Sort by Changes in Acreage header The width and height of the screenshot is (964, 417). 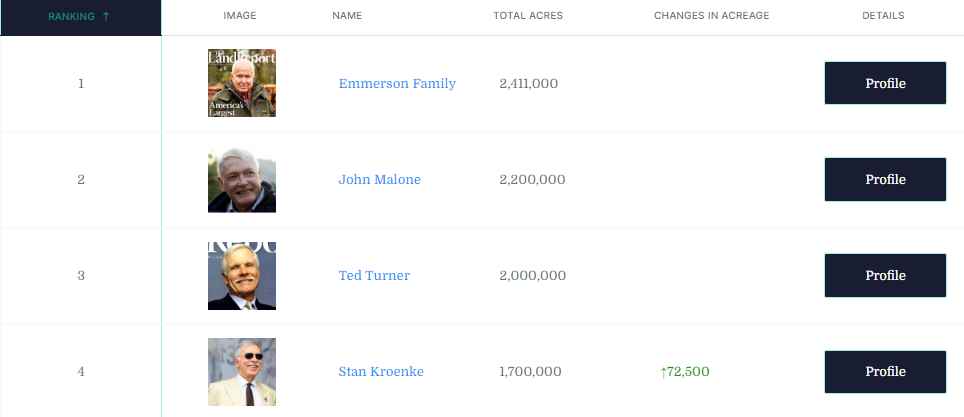pos(711,16)
